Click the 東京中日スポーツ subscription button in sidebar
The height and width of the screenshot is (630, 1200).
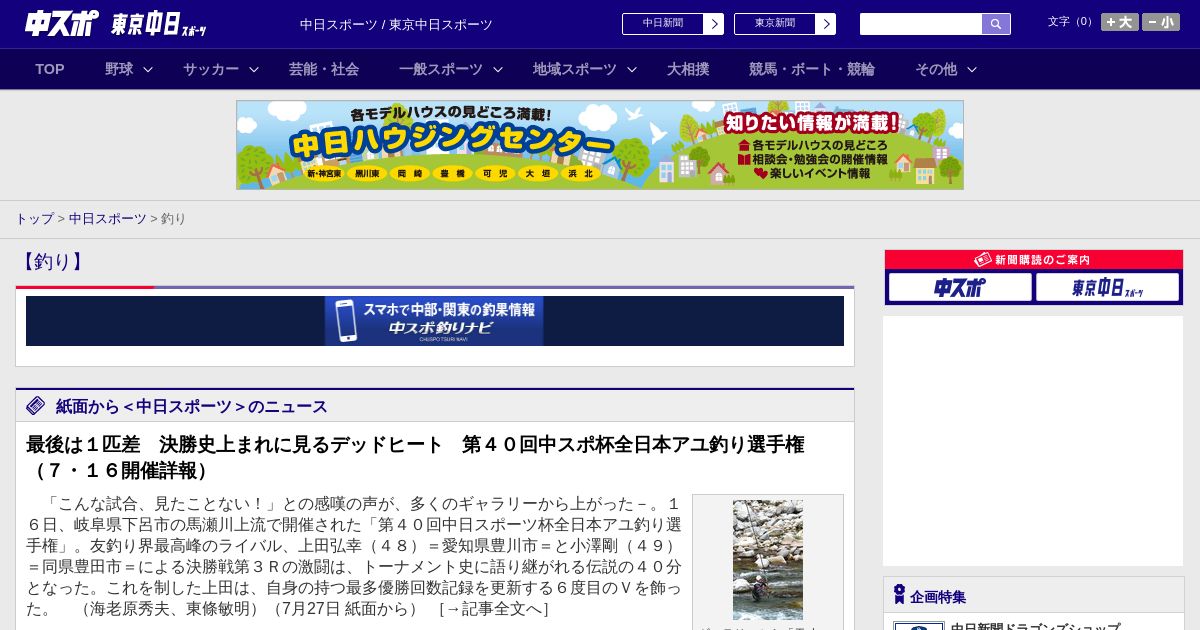pyautogui.click(x=1107, y=287)
